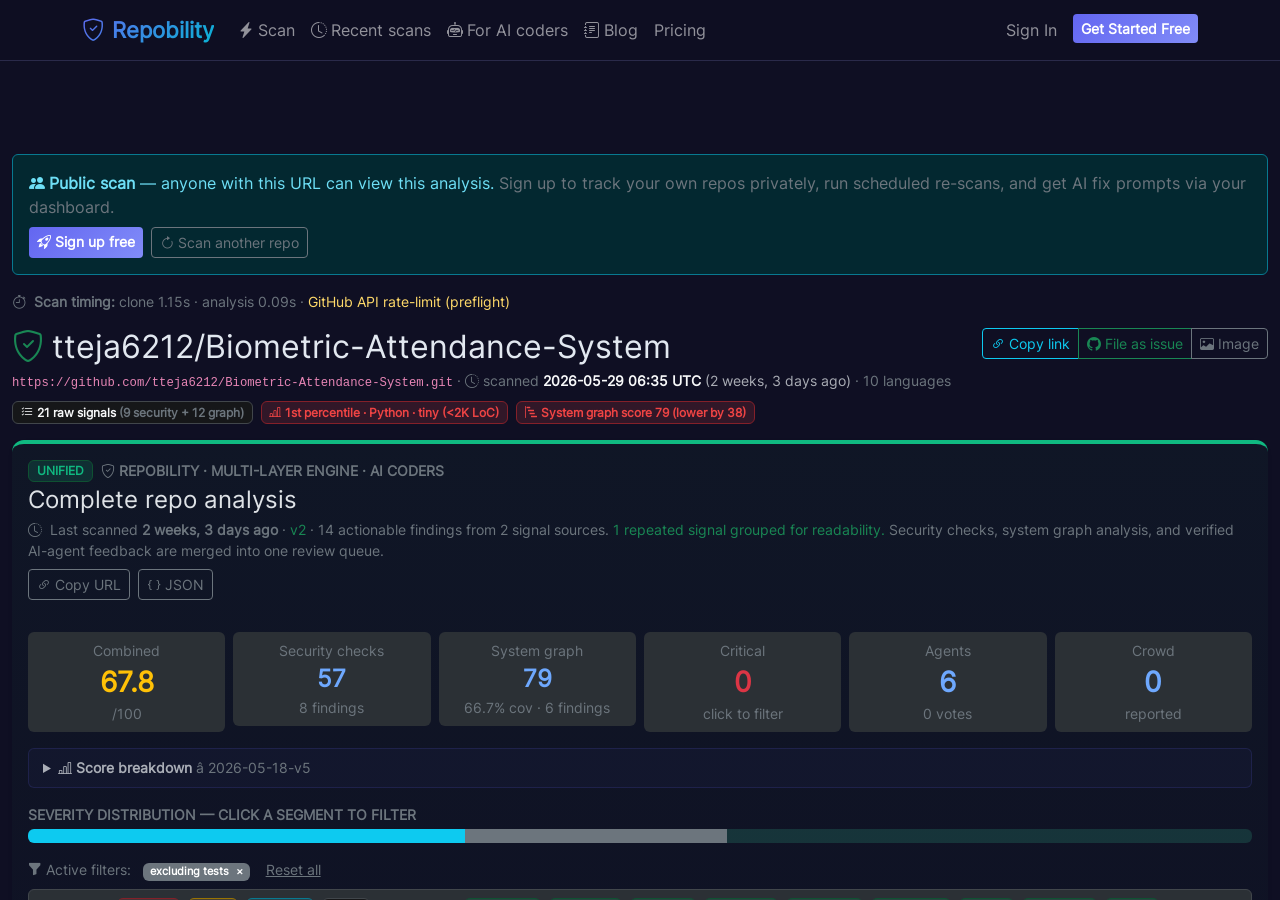Click the lightning bolt Scan icon
The image size is (1280, 900).
(x=246, y=30)
